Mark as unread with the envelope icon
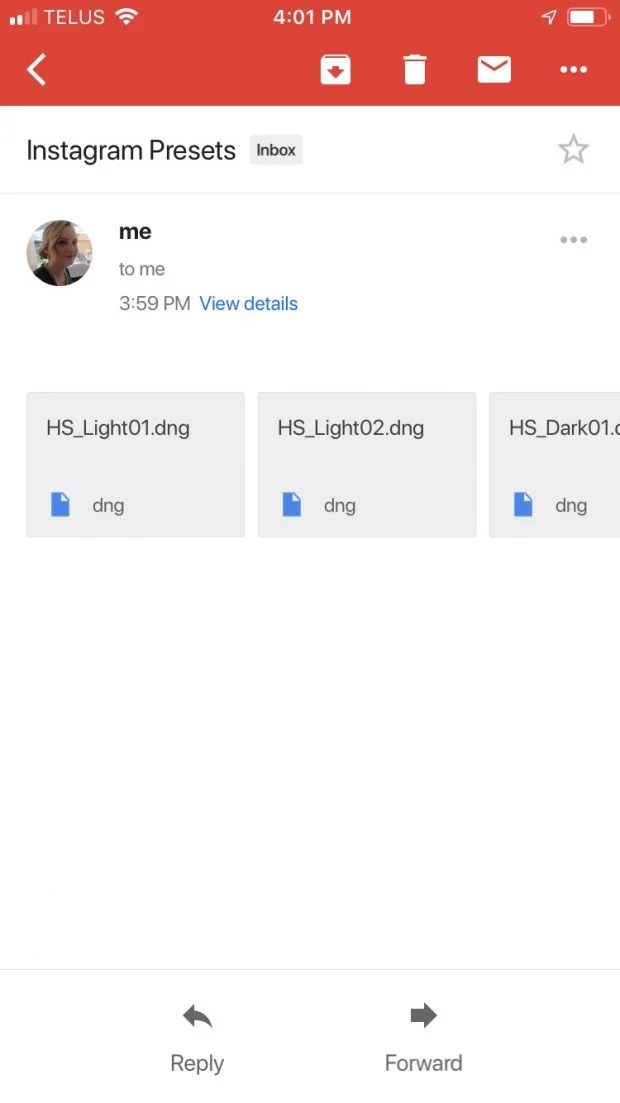Screen dimensions: 620x1103 494,70
